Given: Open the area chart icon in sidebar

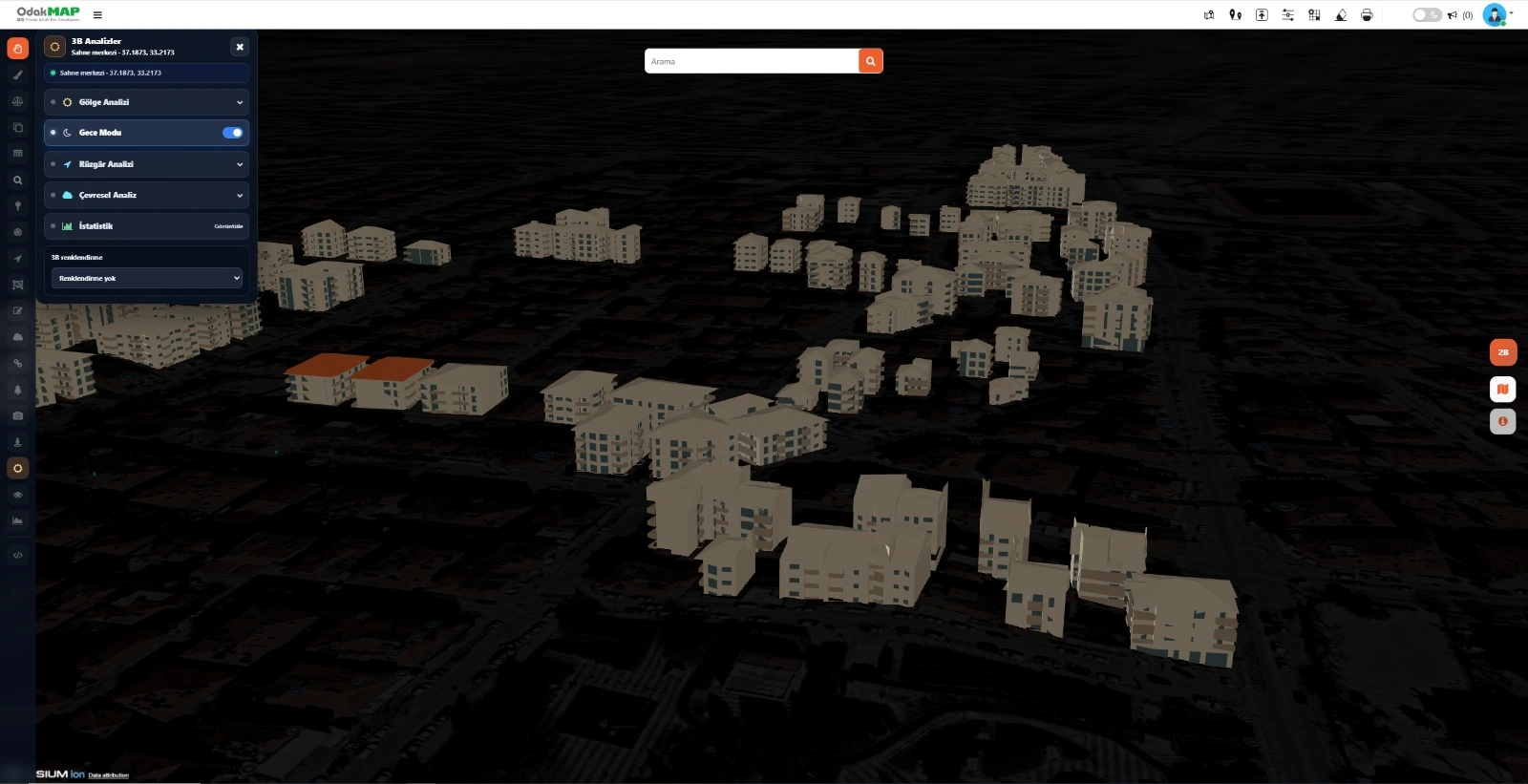Looking at the screenshot, I should point(18,520).
